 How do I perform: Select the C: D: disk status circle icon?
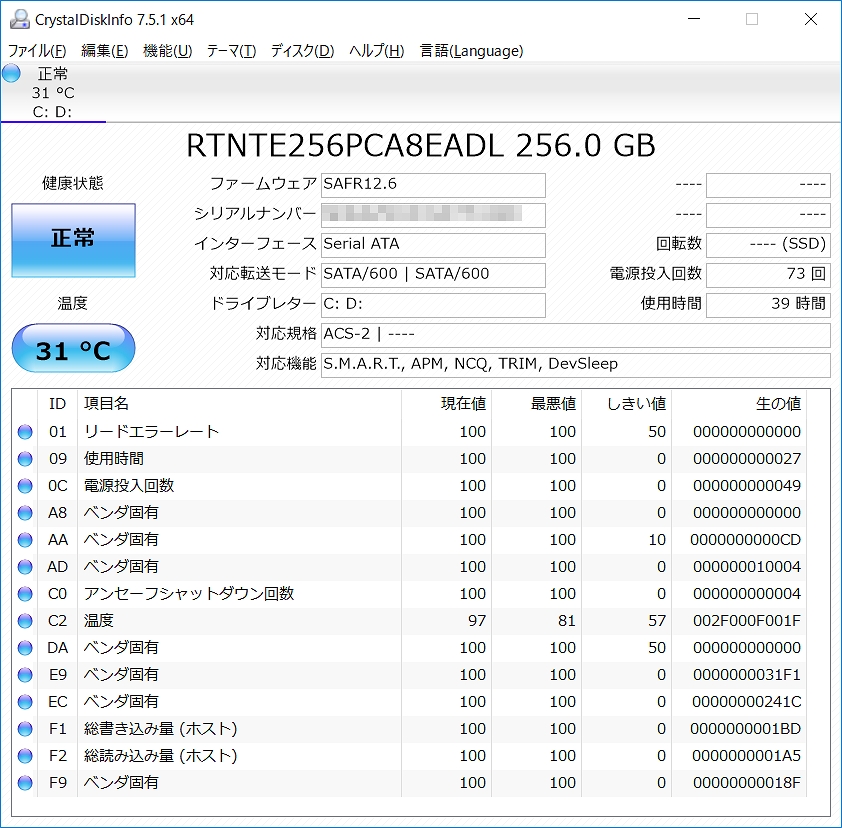pyautogui.click(x=11, y=73)
